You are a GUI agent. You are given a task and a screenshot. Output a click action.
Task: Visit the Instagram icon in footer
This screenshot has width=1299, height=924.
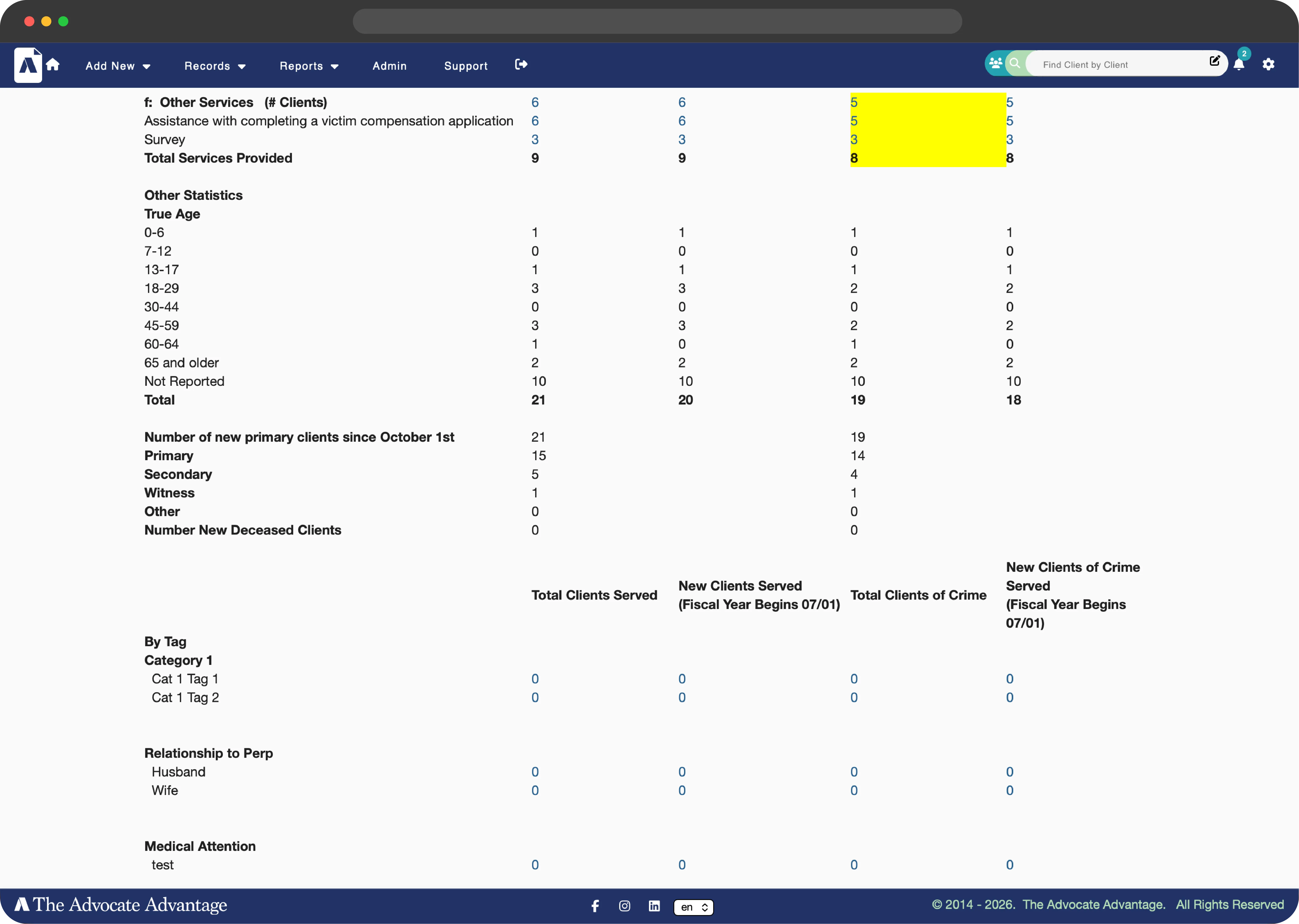pos(625,906)
